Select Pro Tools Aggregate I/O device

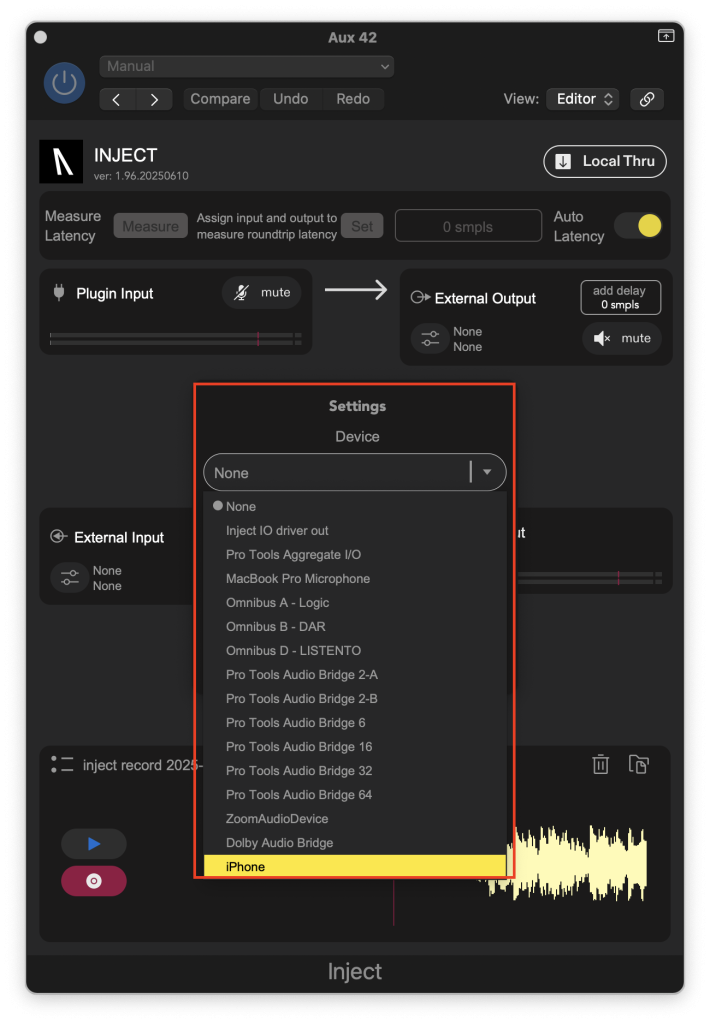[355, 554]
